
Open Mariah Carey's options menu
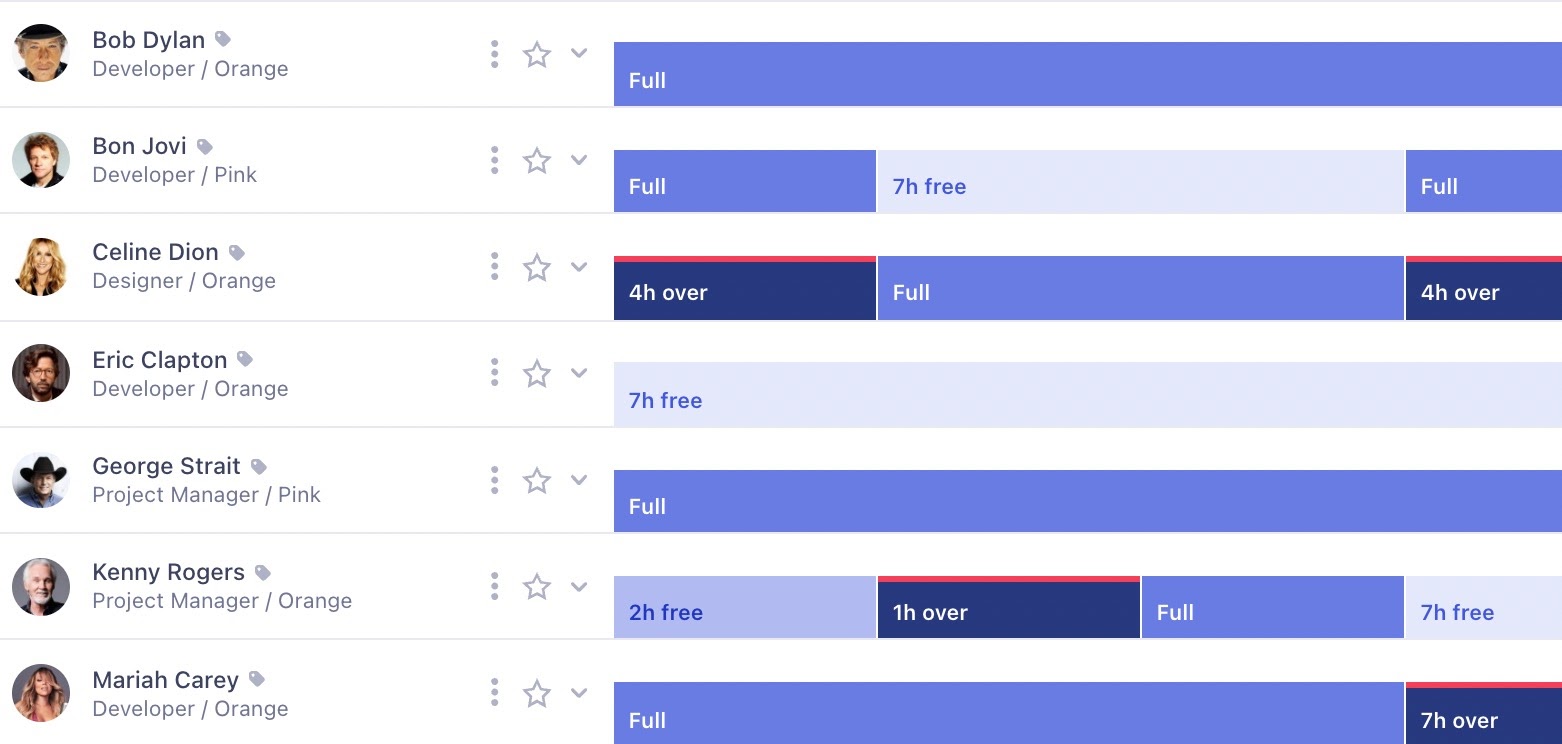coord(494,692)
